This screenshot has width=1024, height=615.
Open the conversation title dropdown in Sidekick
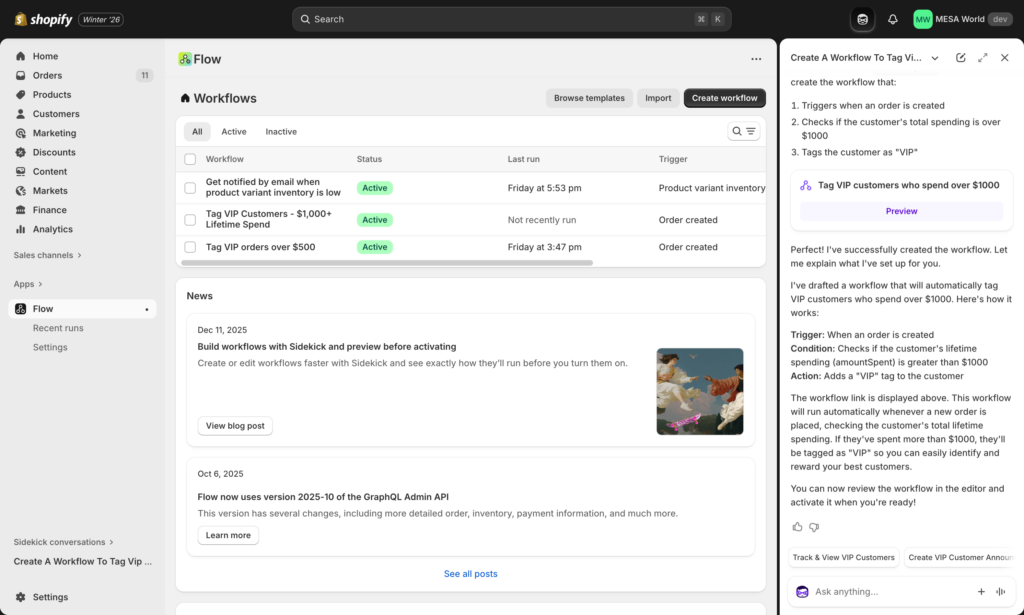[x=935, y=58]
